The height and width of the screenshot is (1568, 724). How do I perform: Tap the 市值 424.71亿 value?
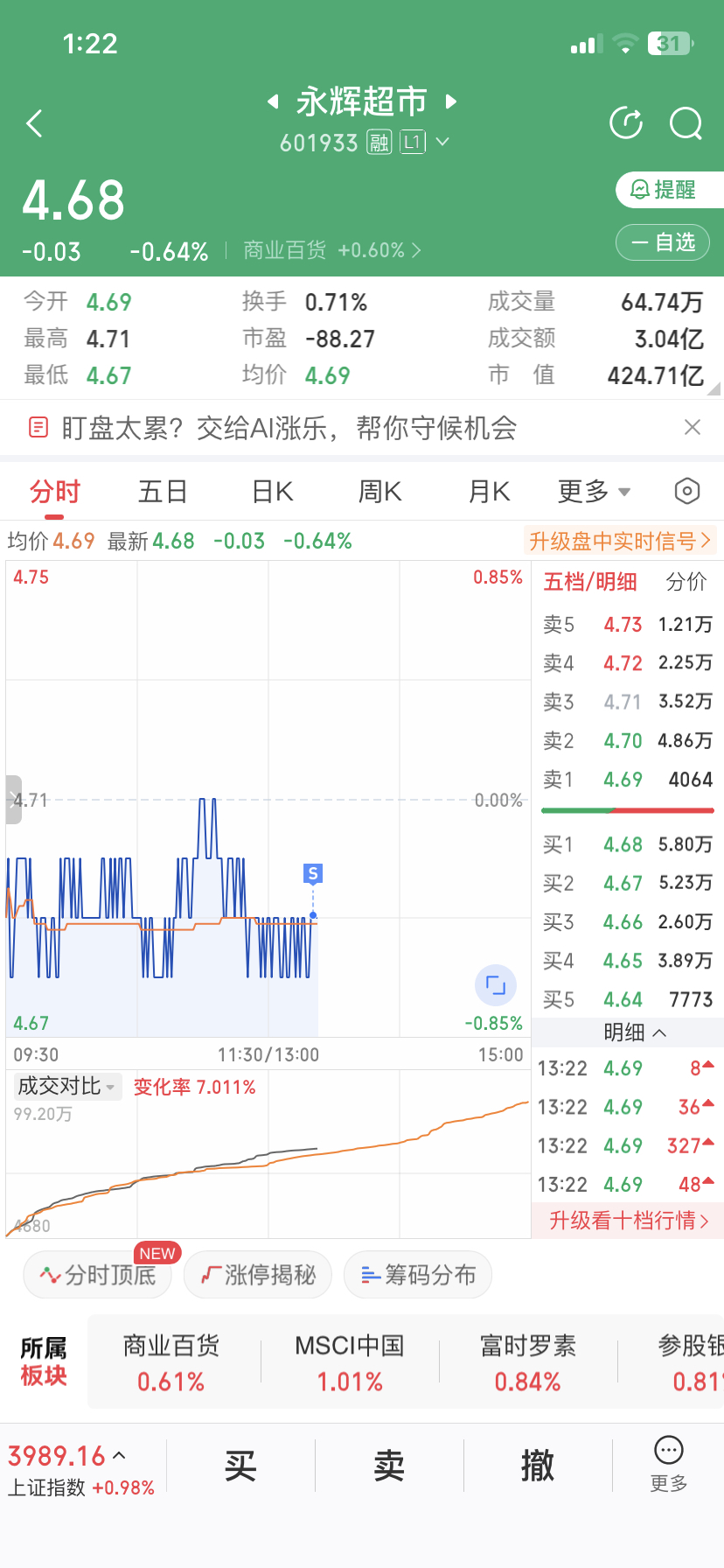pos(656,375)
